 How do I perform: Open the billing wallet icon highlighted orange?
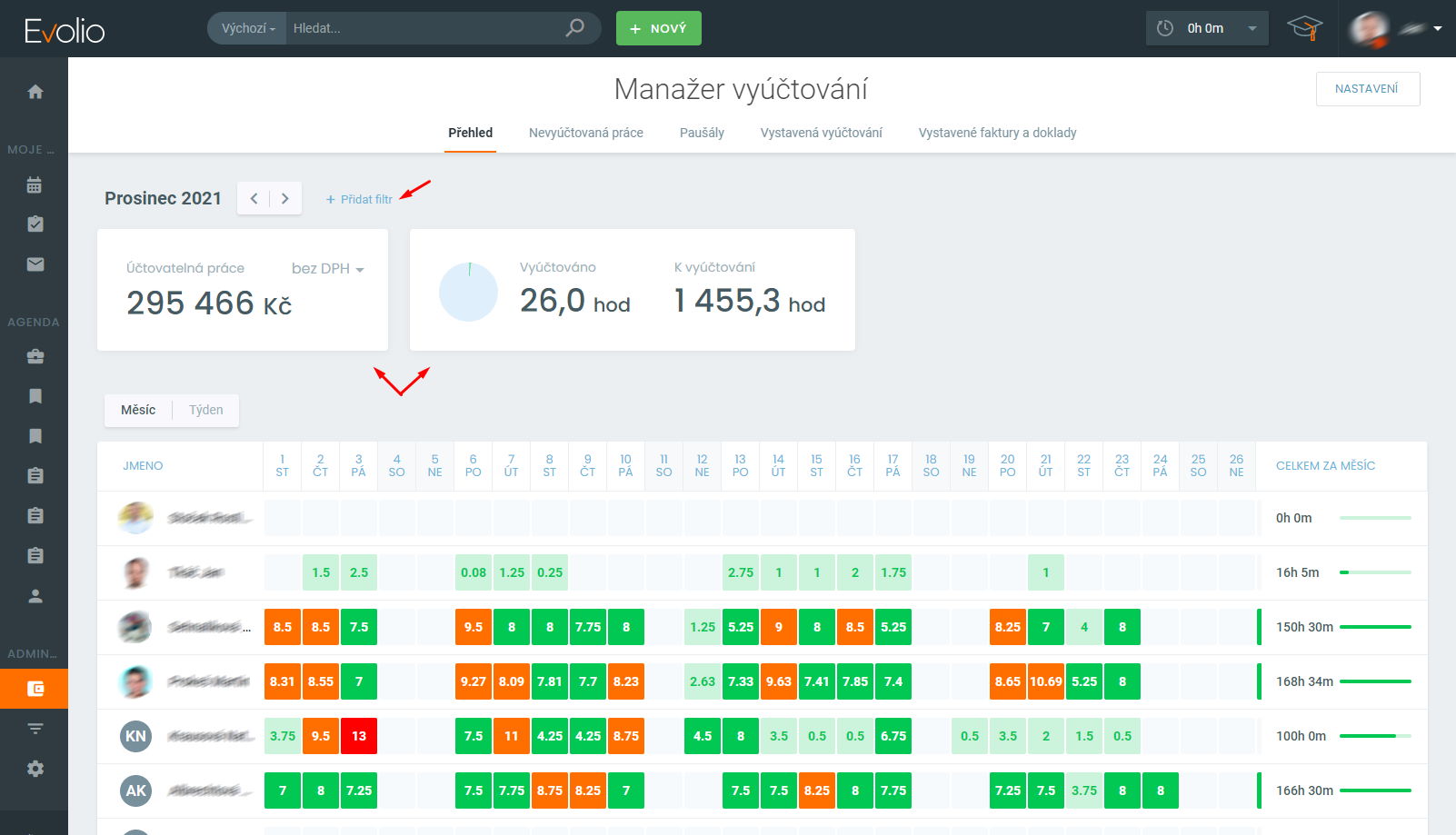35,689
